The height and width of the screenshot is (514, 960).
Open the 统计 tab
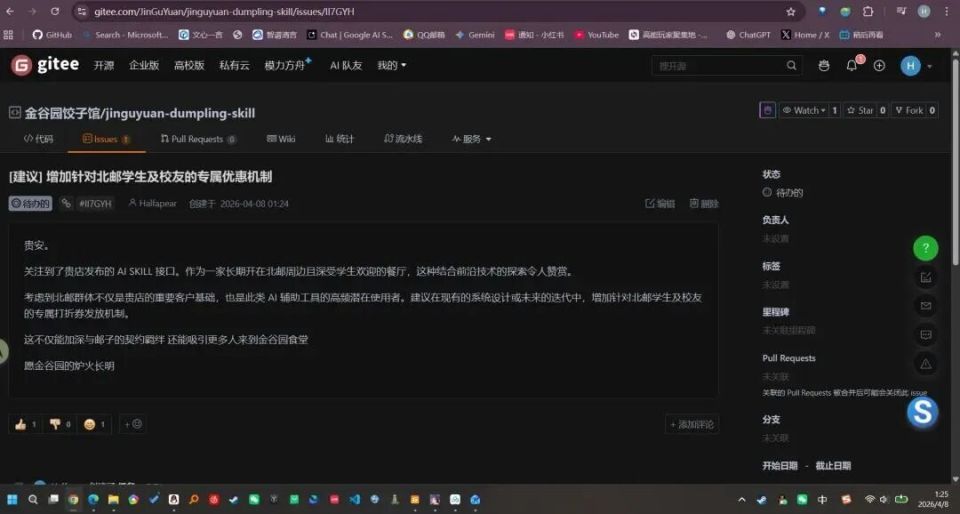click(x=339, y=139)
